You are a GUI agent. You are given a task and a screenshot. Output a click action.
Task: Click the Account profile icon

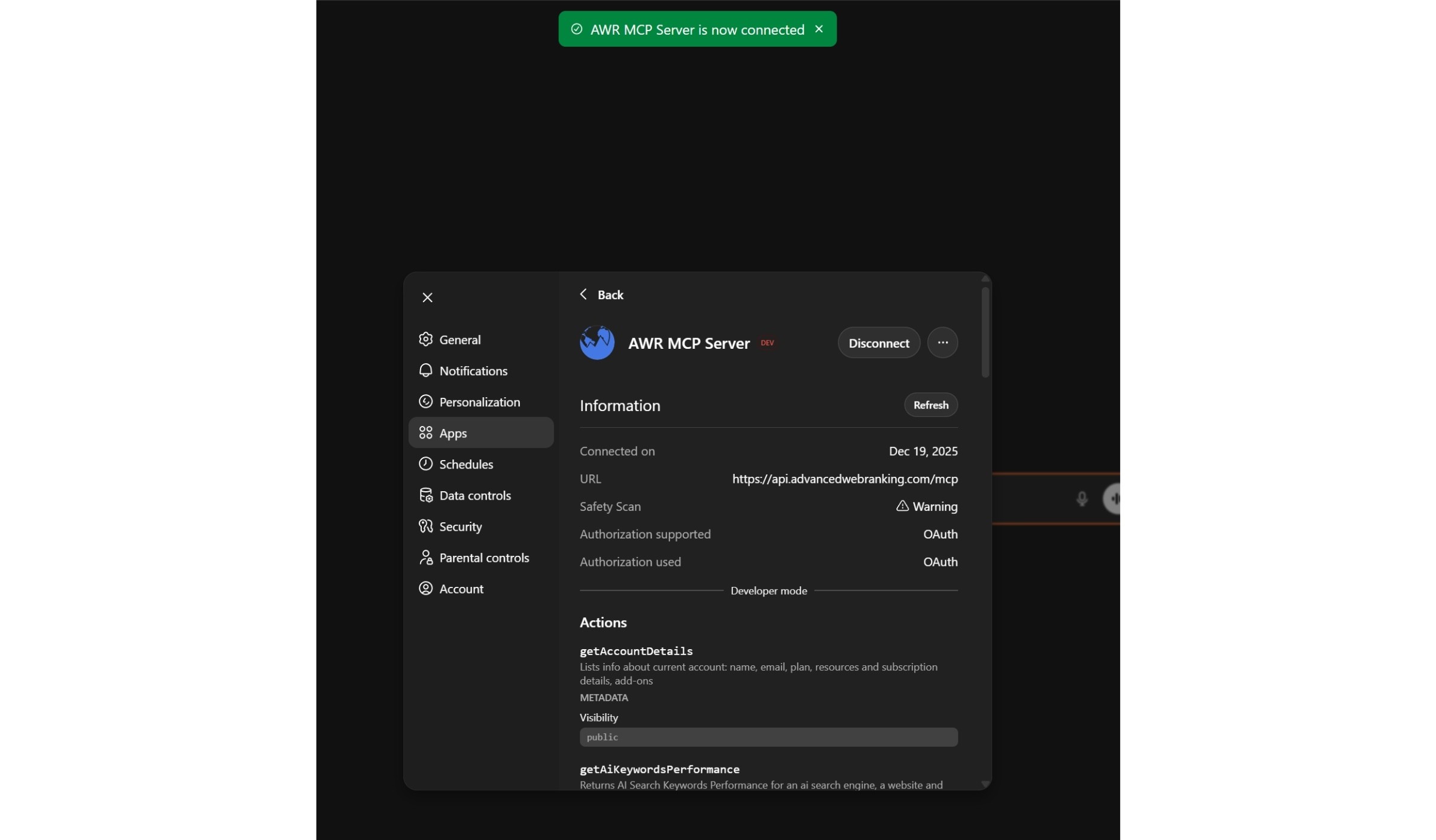coord(425,589)
